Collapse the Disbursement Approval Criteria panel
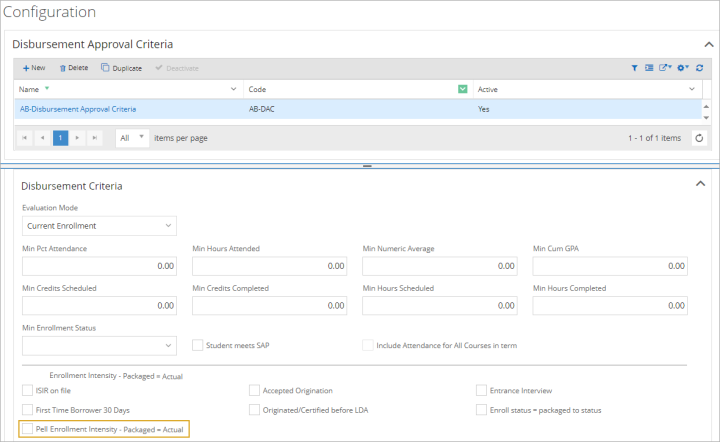 tap(709, 45)
